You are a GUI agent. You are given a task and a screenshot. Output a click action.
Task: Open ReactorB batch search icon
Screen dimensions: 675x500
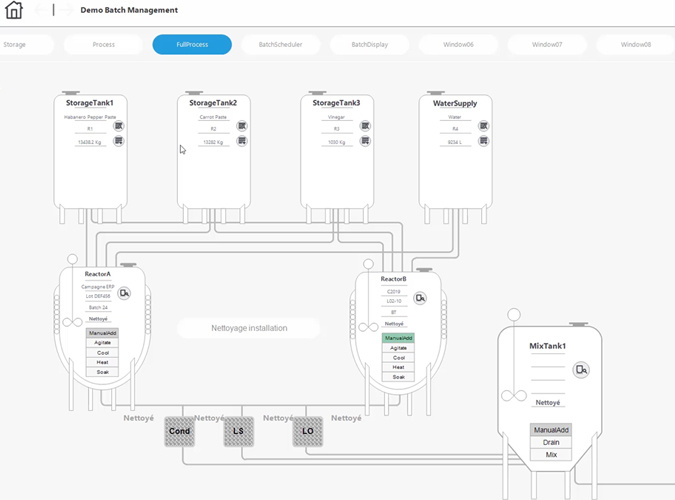[x=421, y=297]
